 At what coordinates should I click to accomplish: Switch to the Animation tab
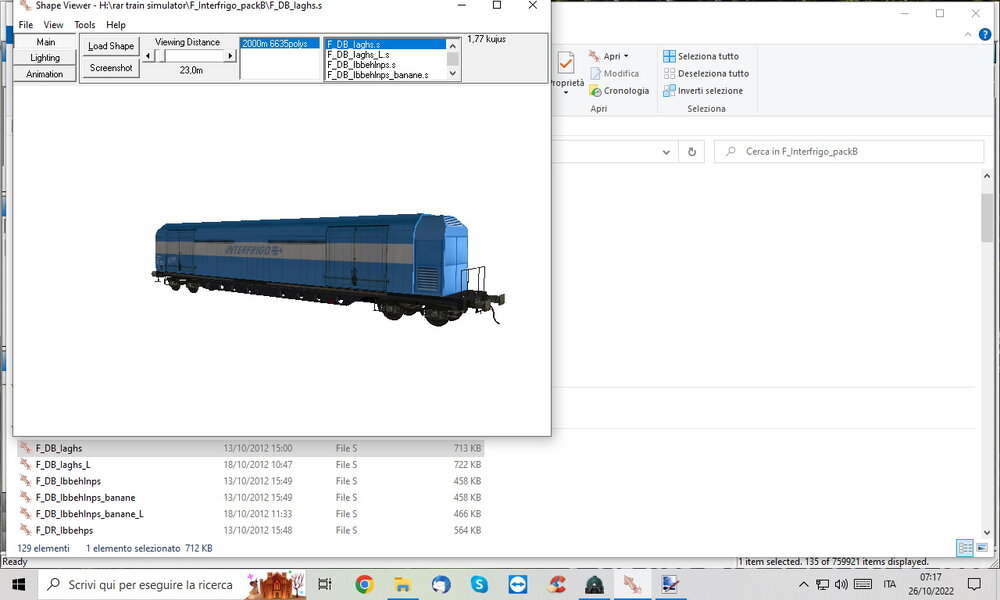coord(45,74)
